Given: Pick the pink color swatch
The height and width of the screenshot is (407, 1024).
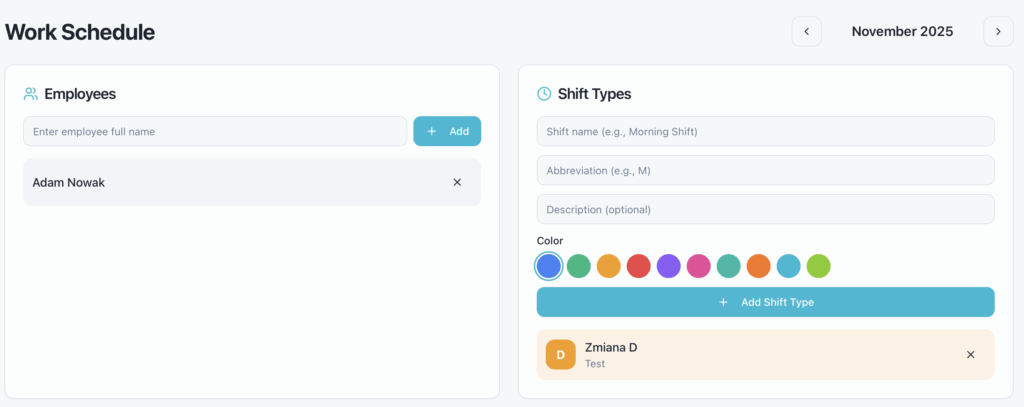Looking at the screenshot, I should click(x=698, y=266).
